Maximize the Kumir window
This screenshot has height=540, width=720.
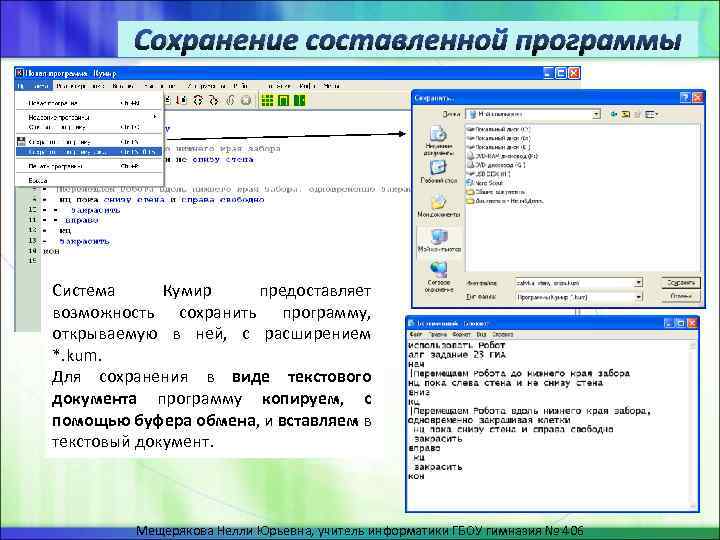tap(561, 73)
